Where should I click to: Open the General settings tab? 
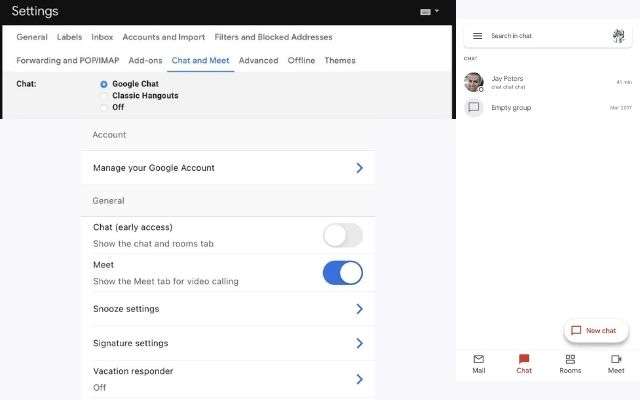[32, 37]
